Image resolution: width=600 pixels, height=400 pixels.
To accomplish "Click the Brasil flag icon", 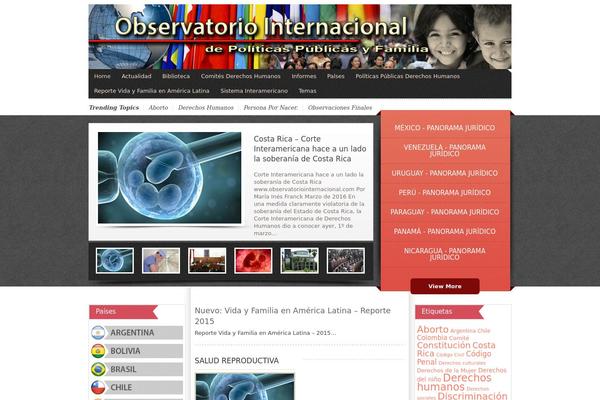I will pos(98,369).
